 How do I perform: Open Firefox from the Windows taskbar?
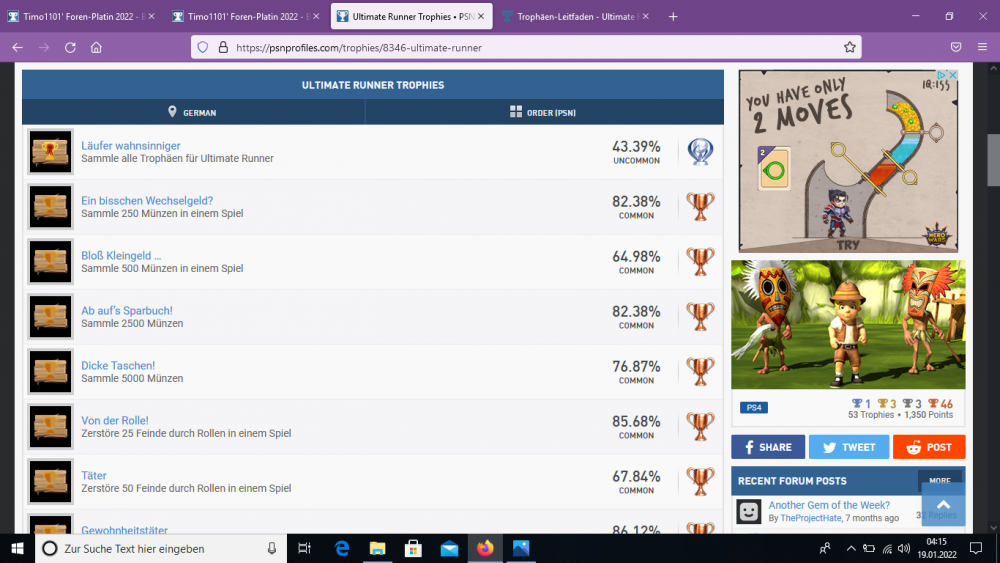485,548
